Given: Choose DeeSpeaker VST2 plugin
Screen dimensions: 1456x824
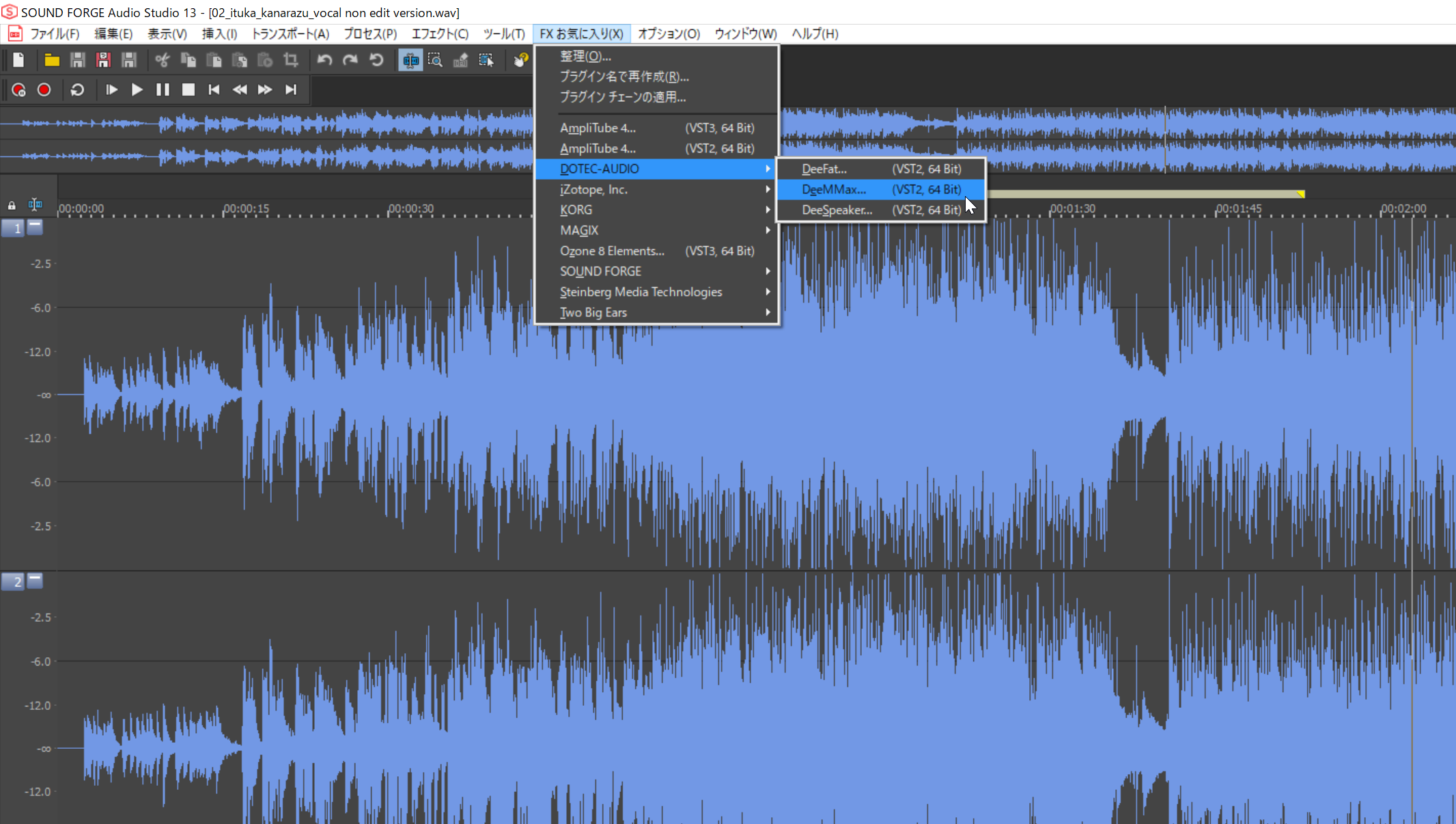Looking at the screenshot, I should click(x=881, y=210).
